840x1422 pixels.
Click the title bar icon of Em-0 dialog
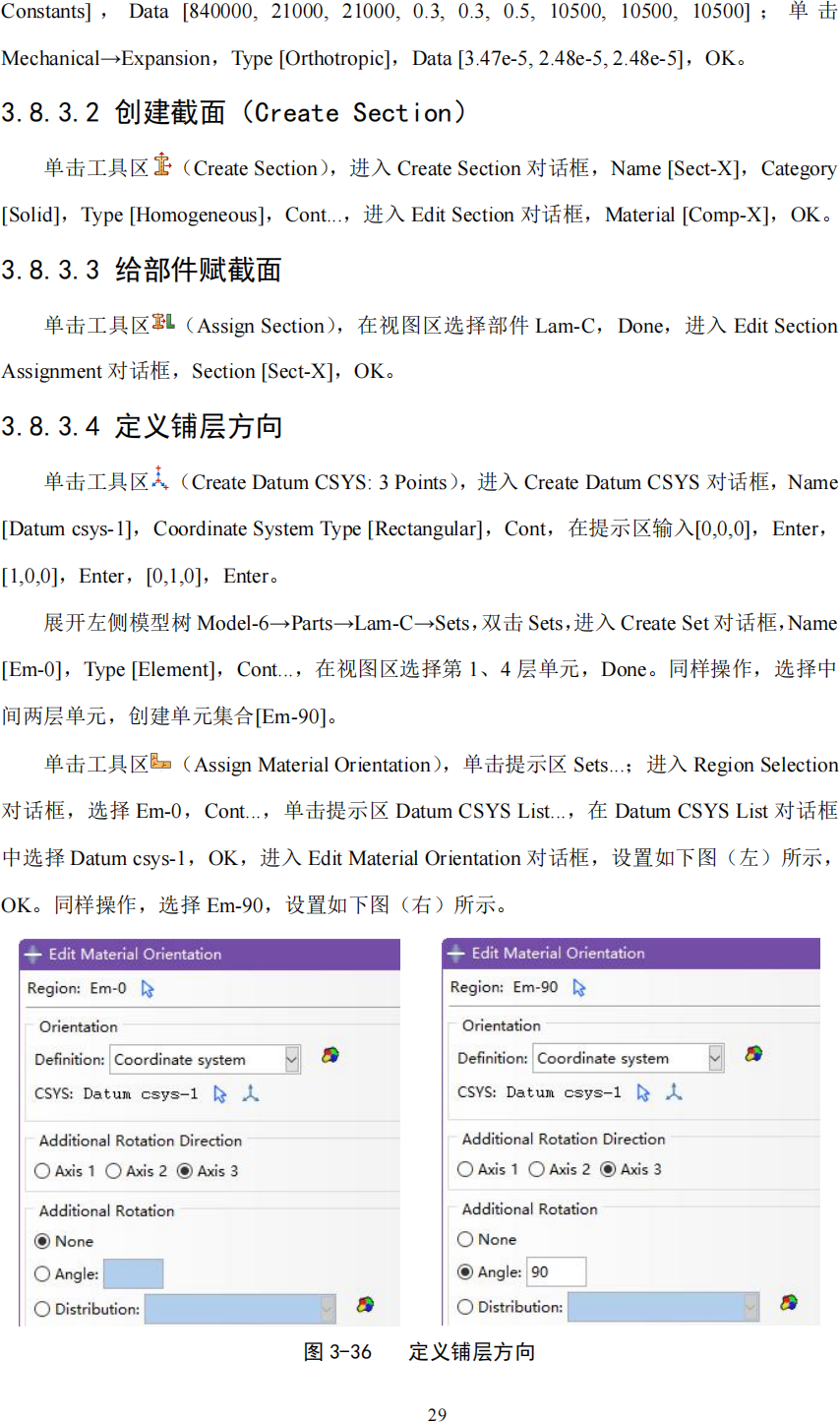click(x=33, y=954)
